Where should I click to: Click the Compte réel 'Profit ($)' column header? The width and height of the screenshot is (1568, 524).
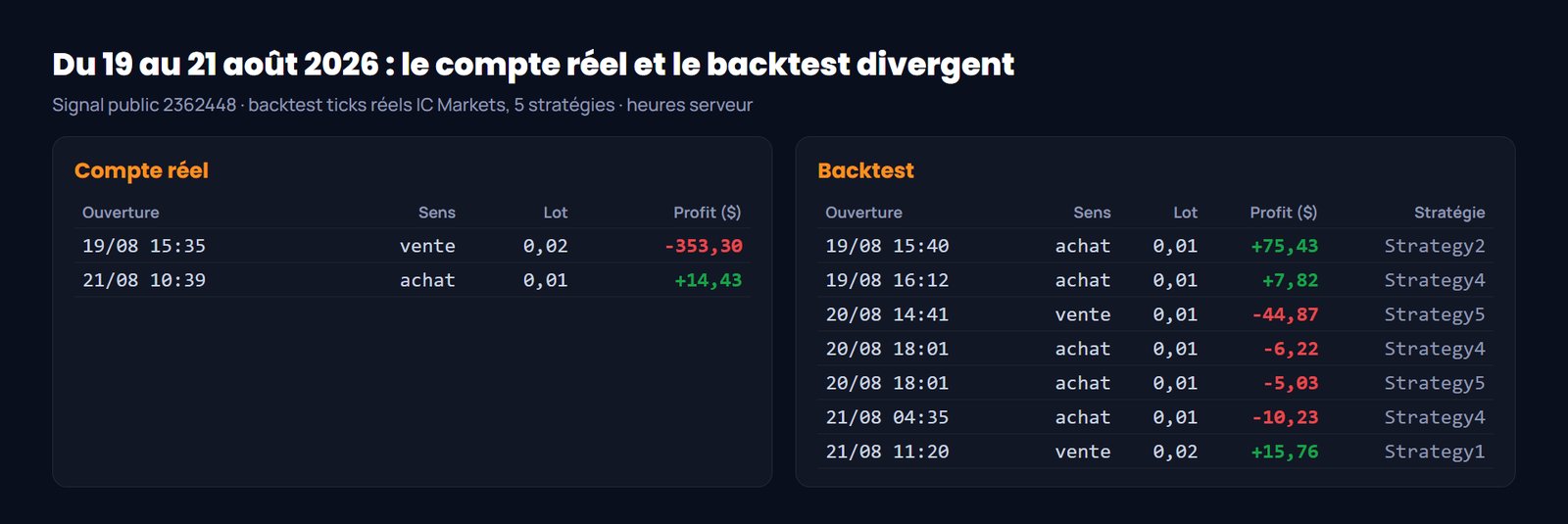pos(707,213)
